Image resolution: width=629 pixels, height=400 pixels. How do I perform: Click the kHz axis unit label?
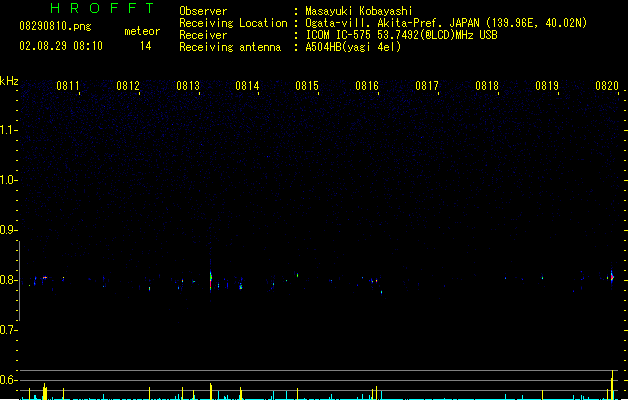point(9,81)
